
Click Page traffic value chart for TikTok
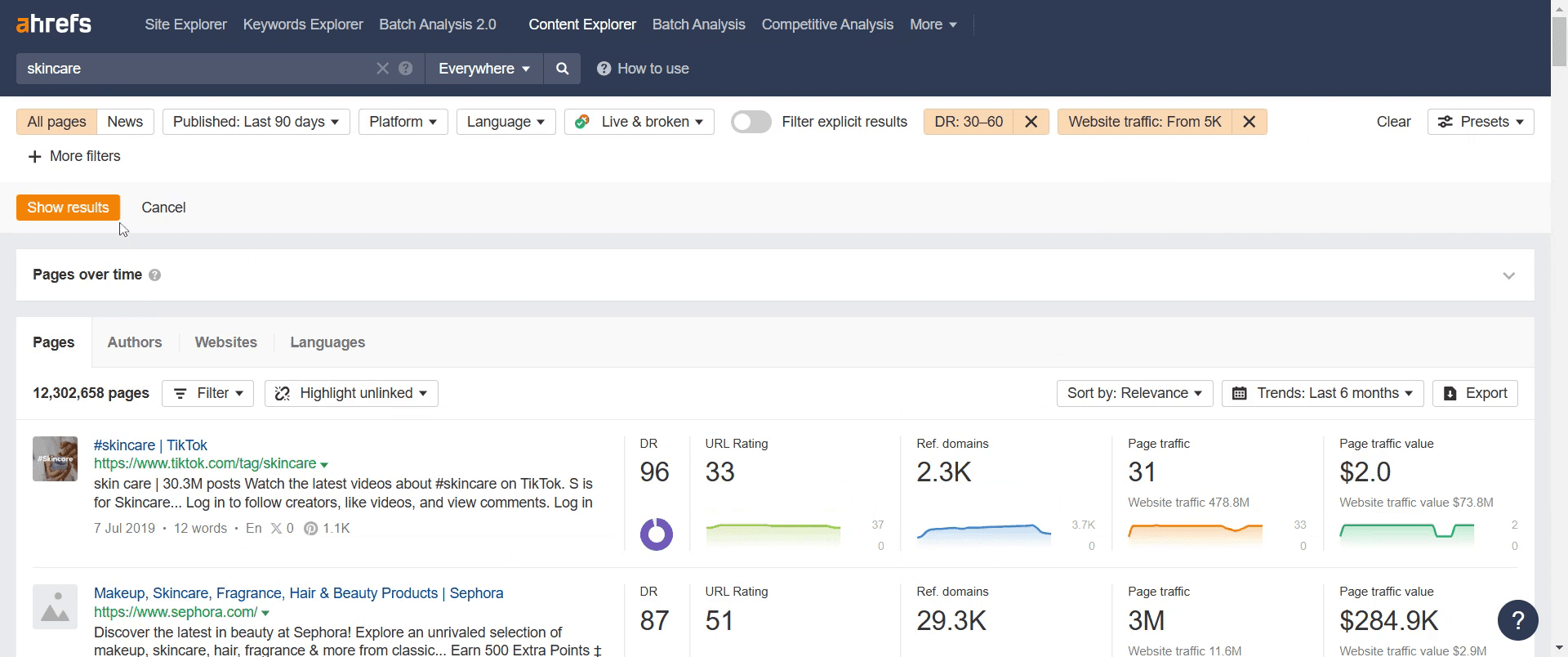(1407, 534)
